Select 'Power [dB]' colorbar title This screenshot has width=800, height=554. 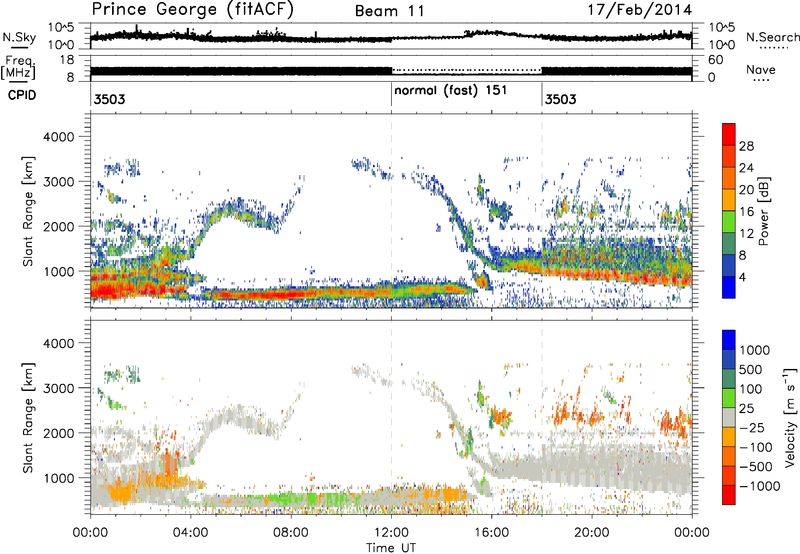click(x=763, y=211)
